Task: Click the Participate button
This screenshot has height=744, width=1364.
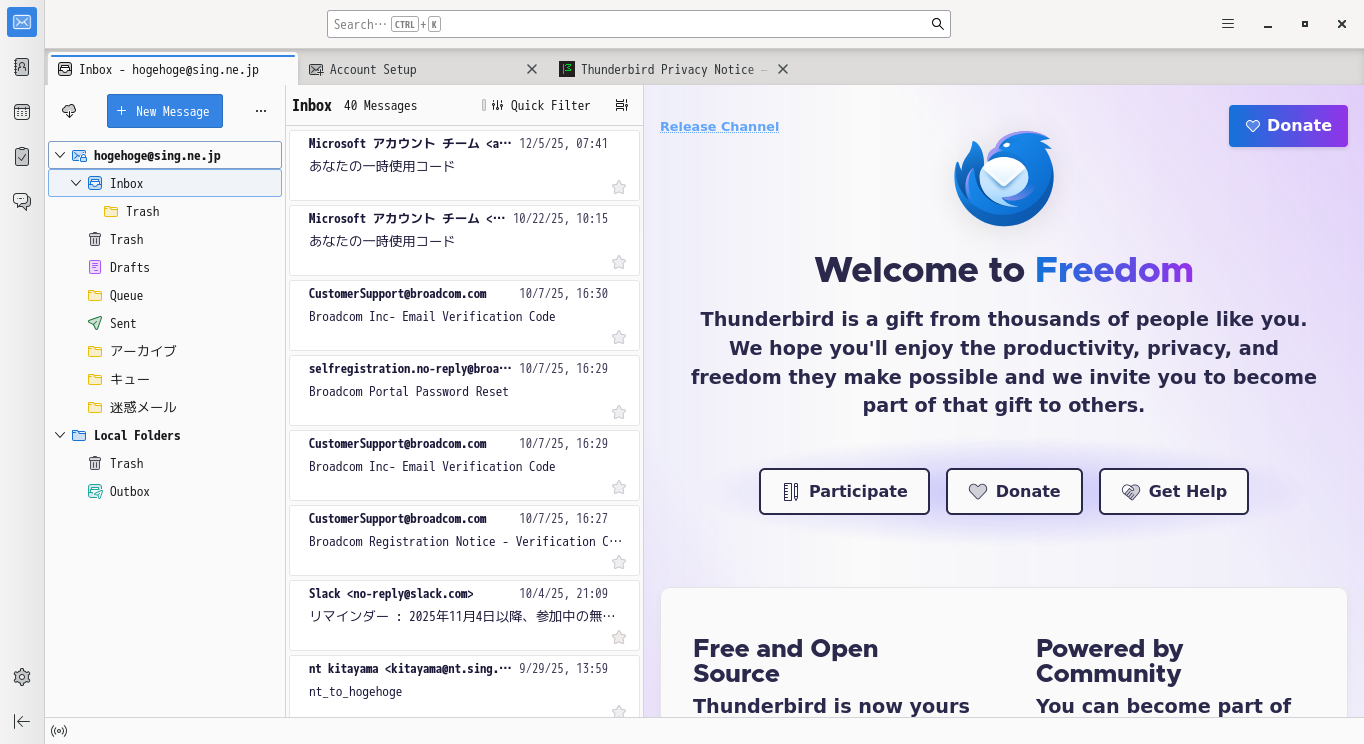Action: 844,491
